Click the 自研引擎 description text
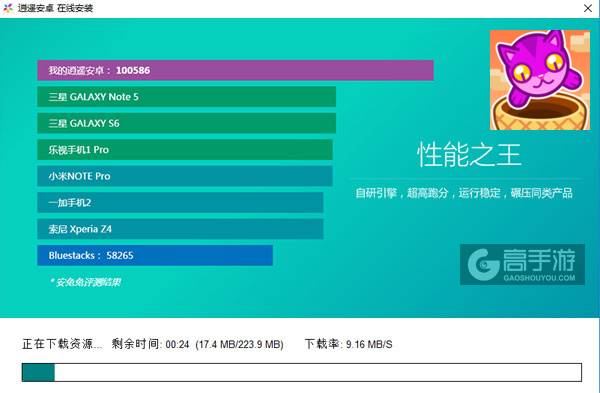Screen dimensions: 600x393 point(464,193)
